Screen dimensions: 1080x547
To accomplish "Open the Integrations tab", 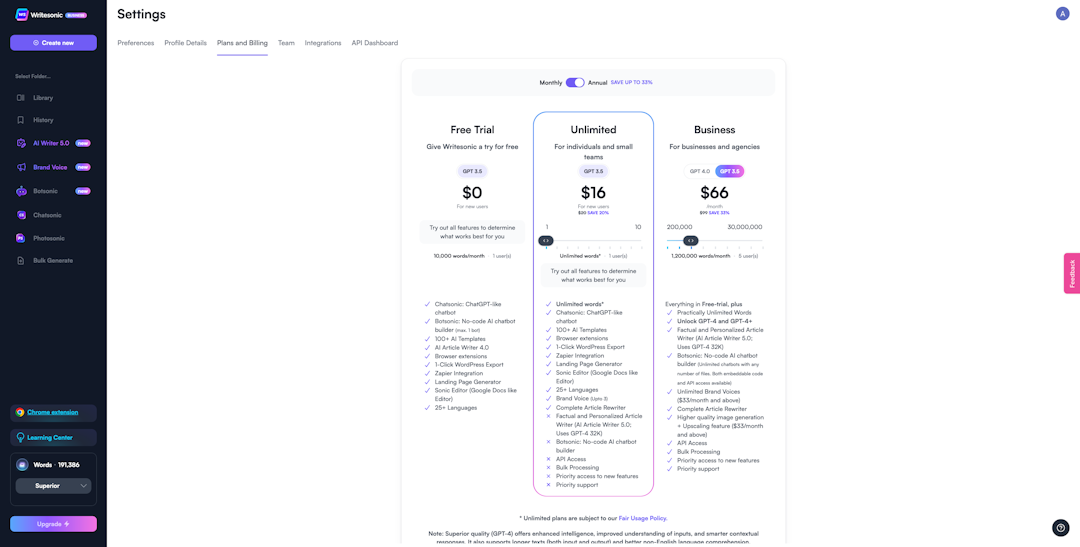I will 323,43.
